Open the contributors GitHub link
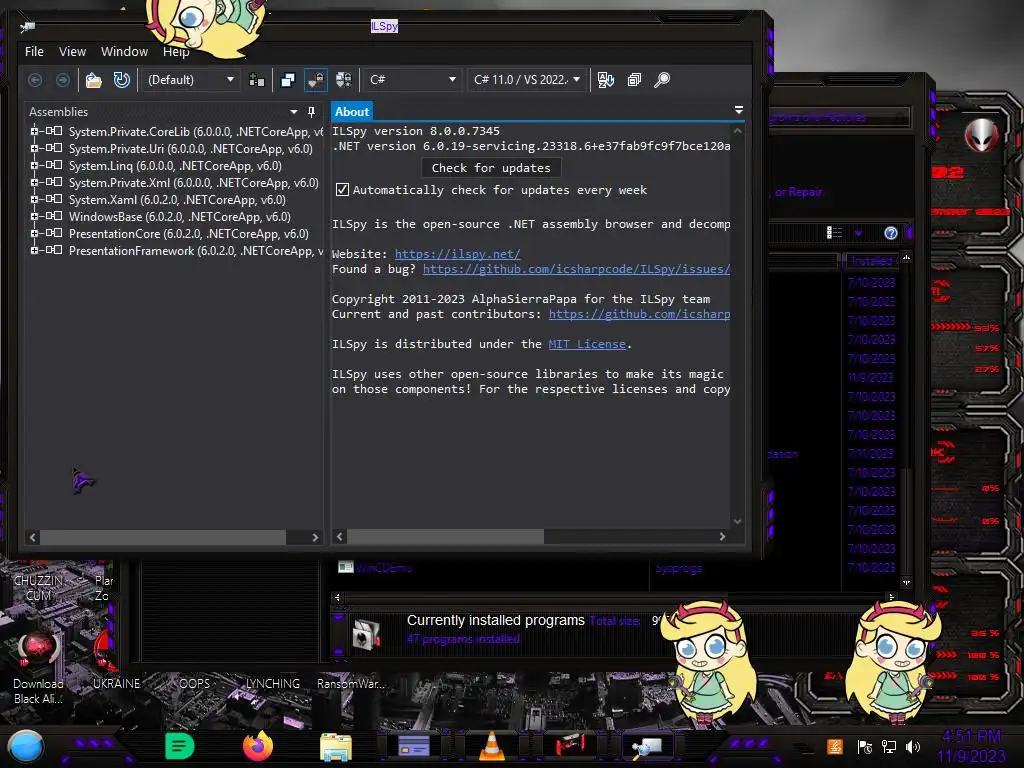1024x768 pixels. 639,314
